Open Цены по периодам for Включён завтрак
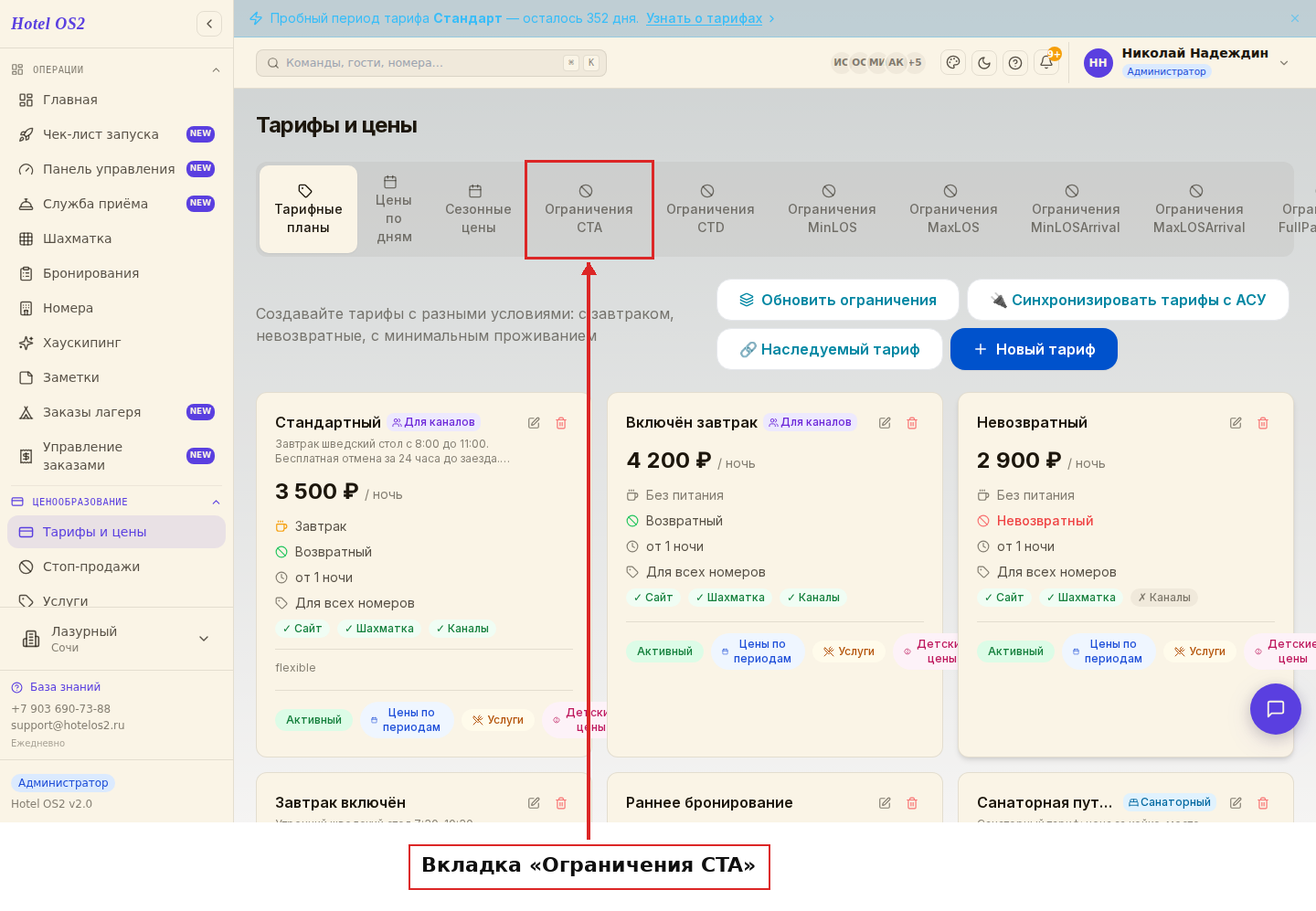Viewport: 1316px width, 911px height. point(758,651)
